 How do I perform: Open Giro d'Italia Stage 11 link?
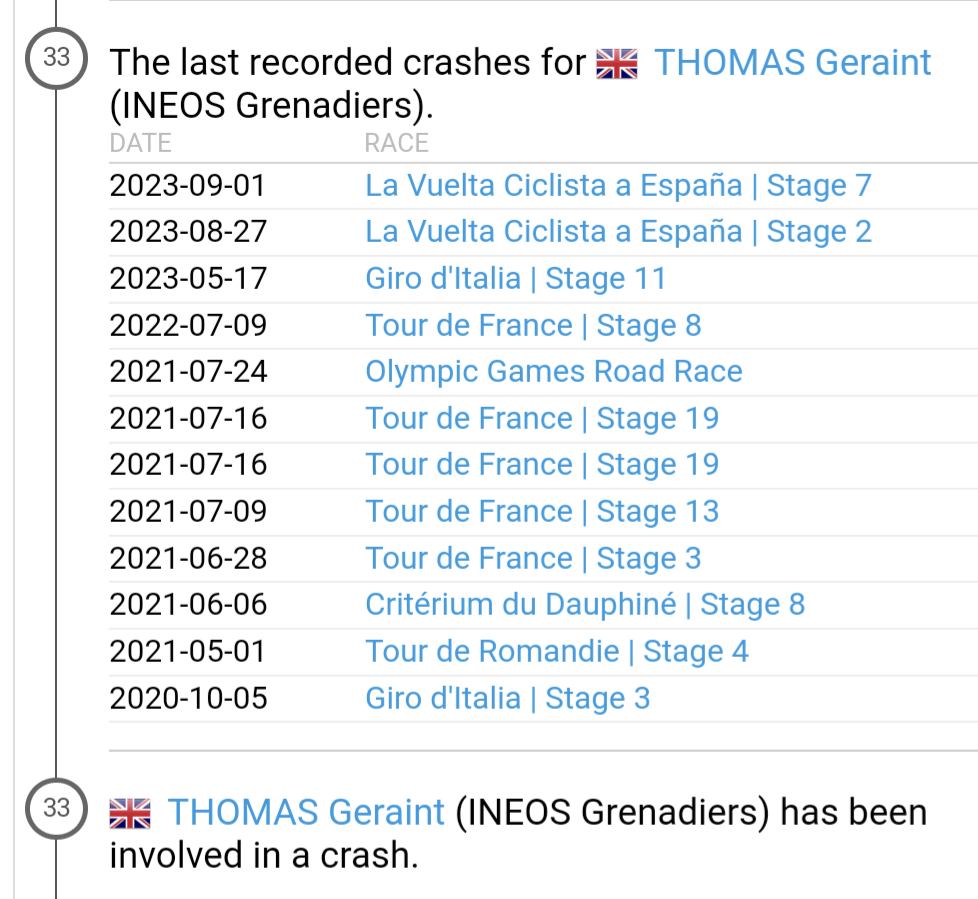(x=515, y=278)
